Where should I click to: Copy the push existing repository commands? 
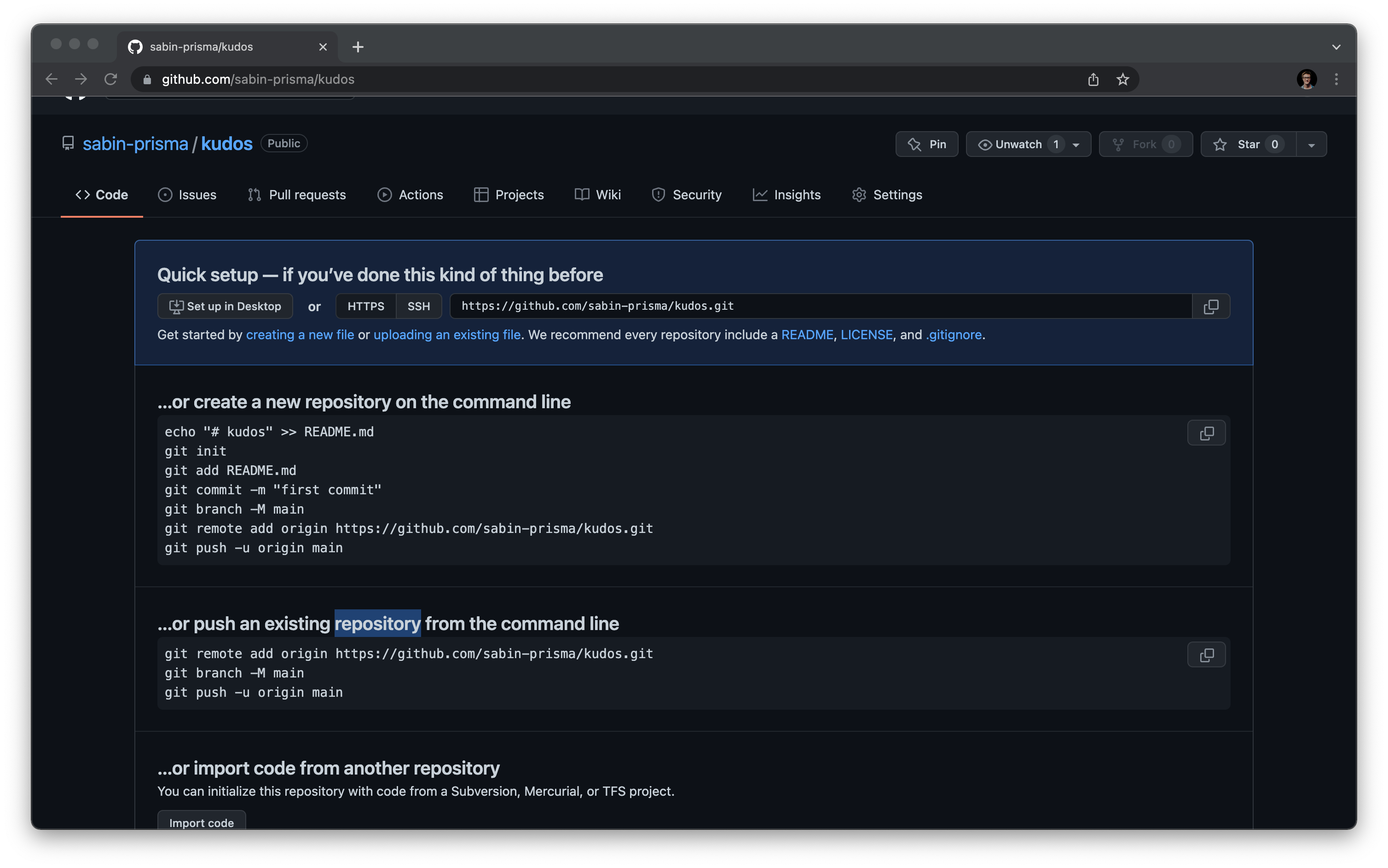[1206, 655]
